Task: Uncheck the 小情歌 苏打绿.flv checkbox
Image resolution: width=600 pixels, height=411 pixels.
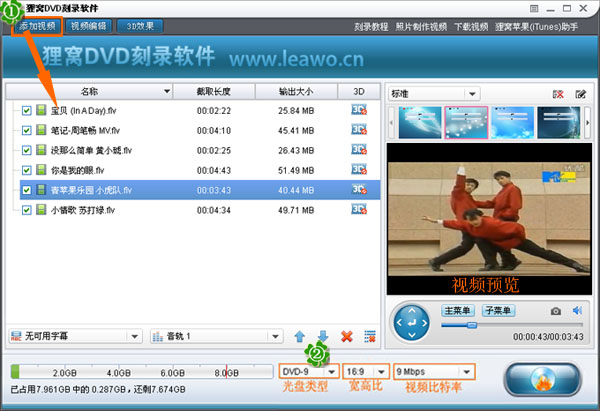Action: pos(26,210)
